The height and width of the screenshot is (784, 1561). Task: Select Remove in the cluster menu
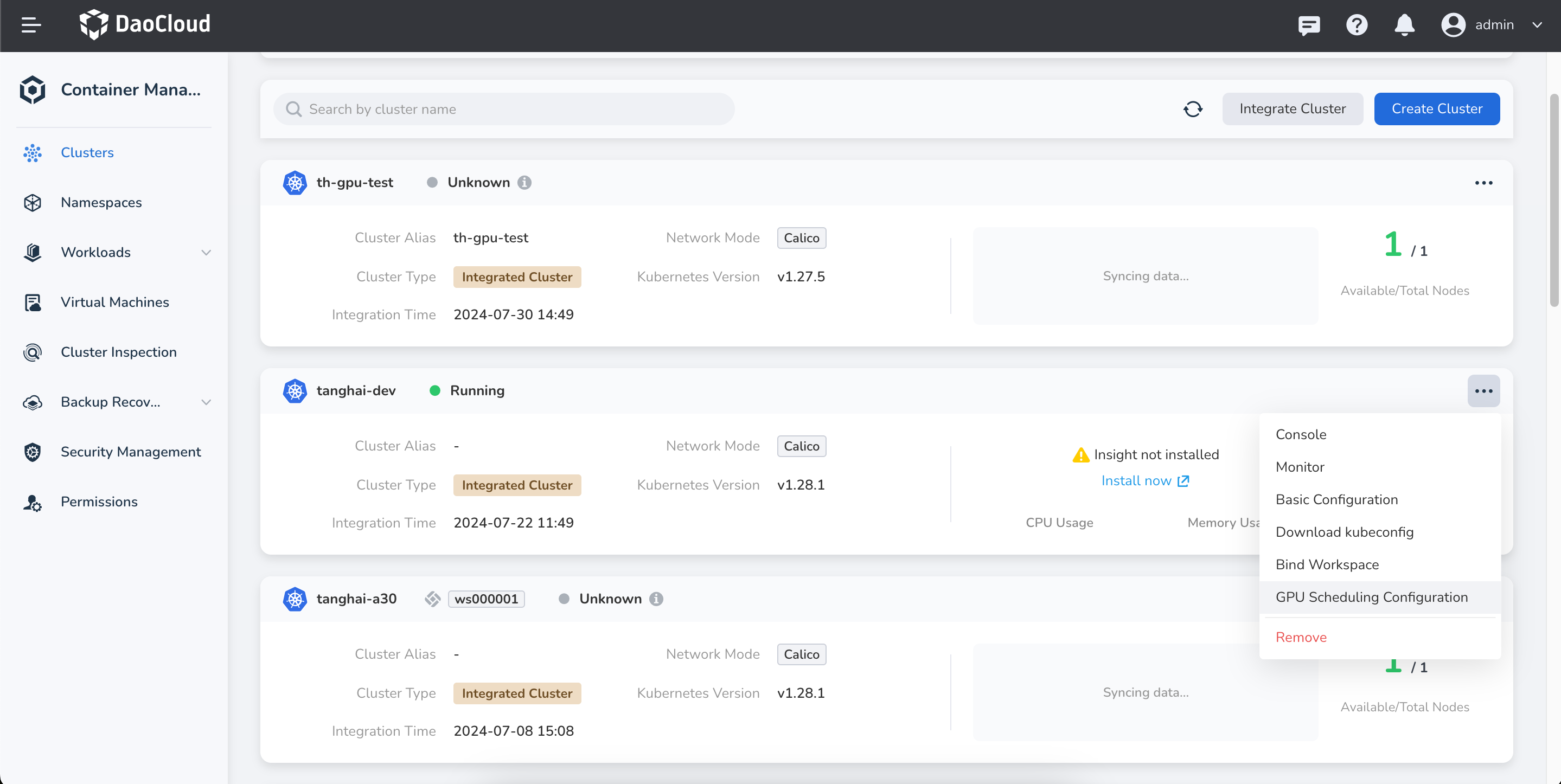1301,637
